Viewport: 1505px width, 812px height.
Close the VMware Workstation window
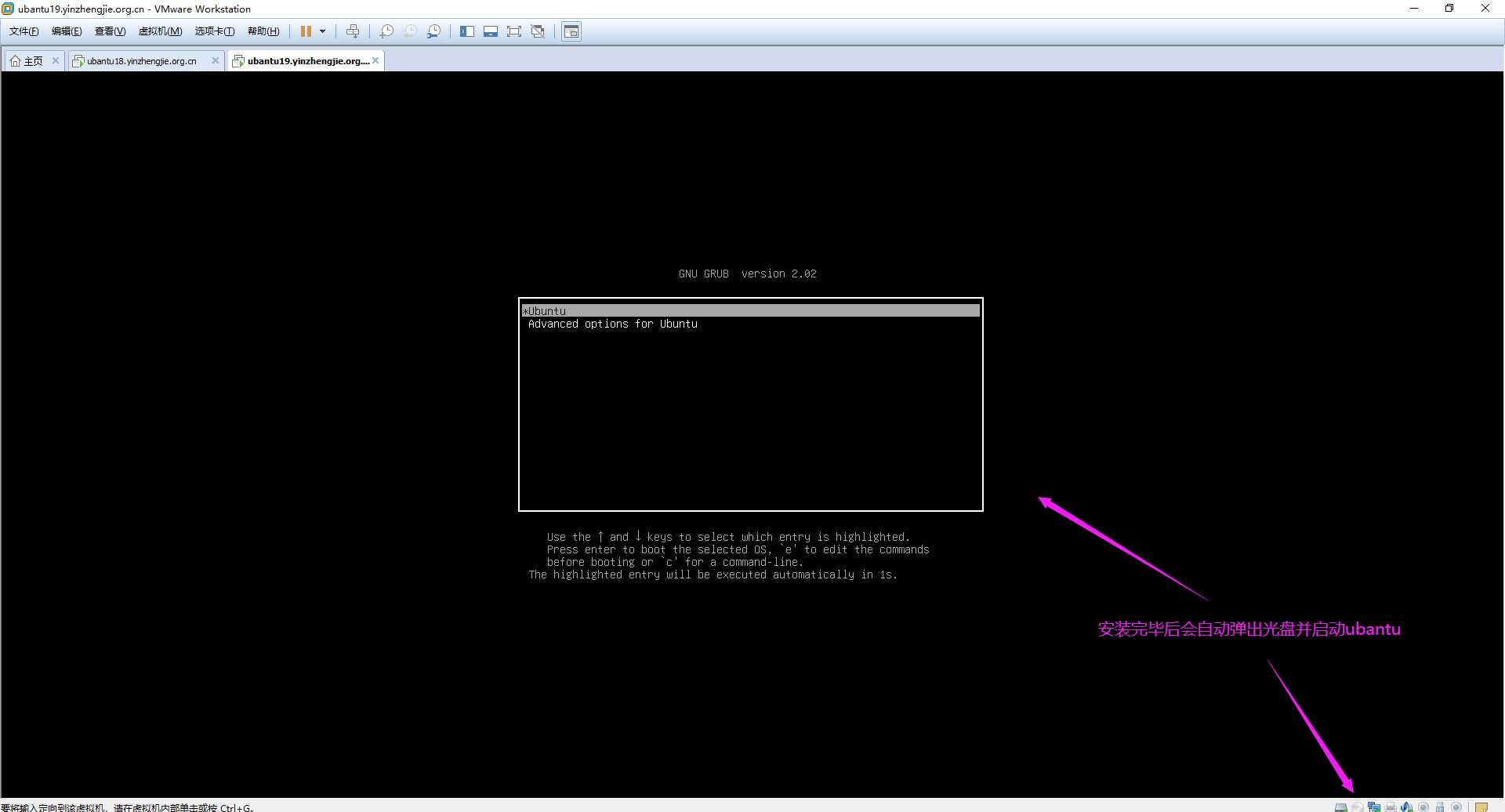[x=1485, y=9]
